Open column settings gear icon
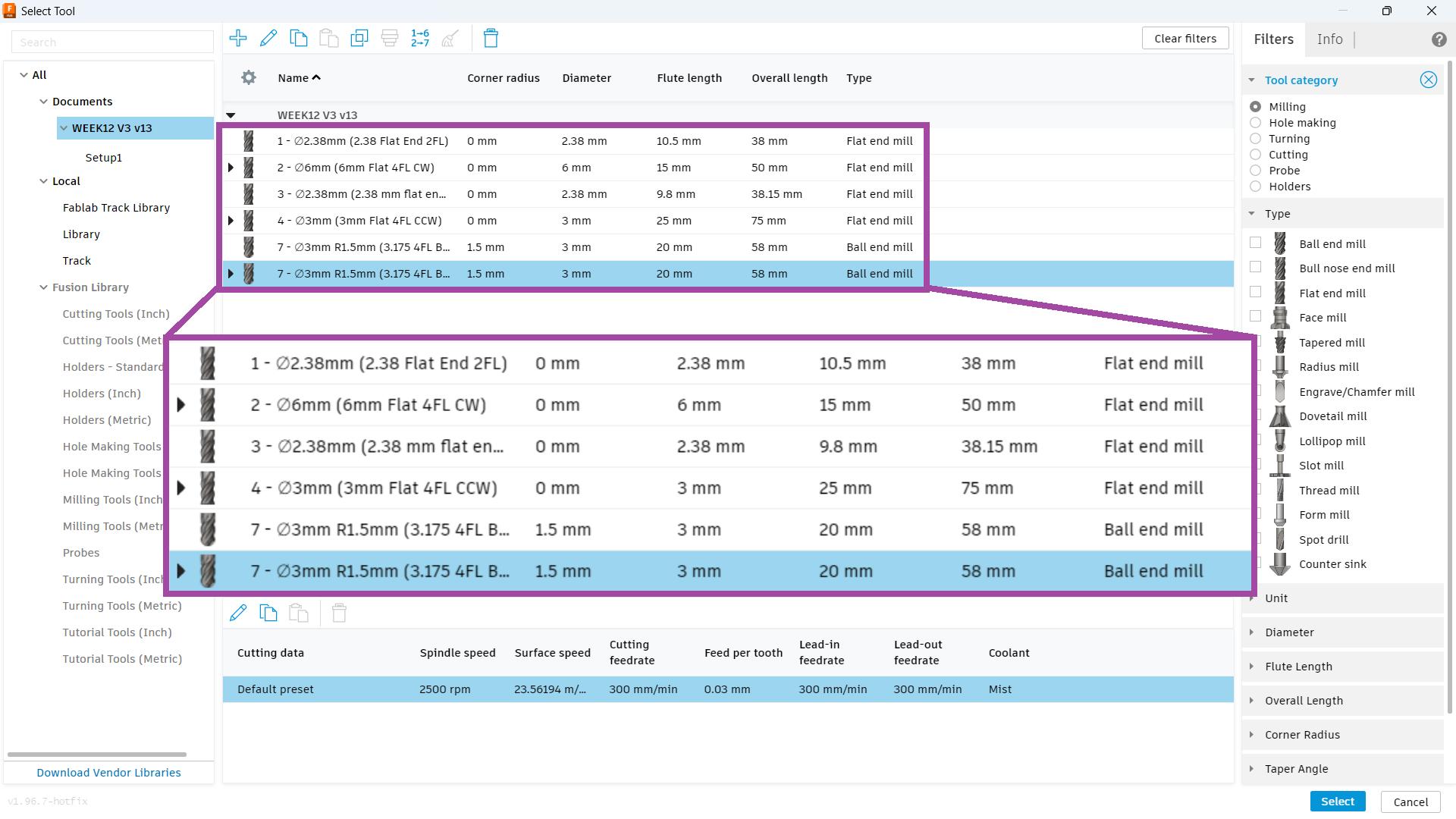 click(249, 78)
